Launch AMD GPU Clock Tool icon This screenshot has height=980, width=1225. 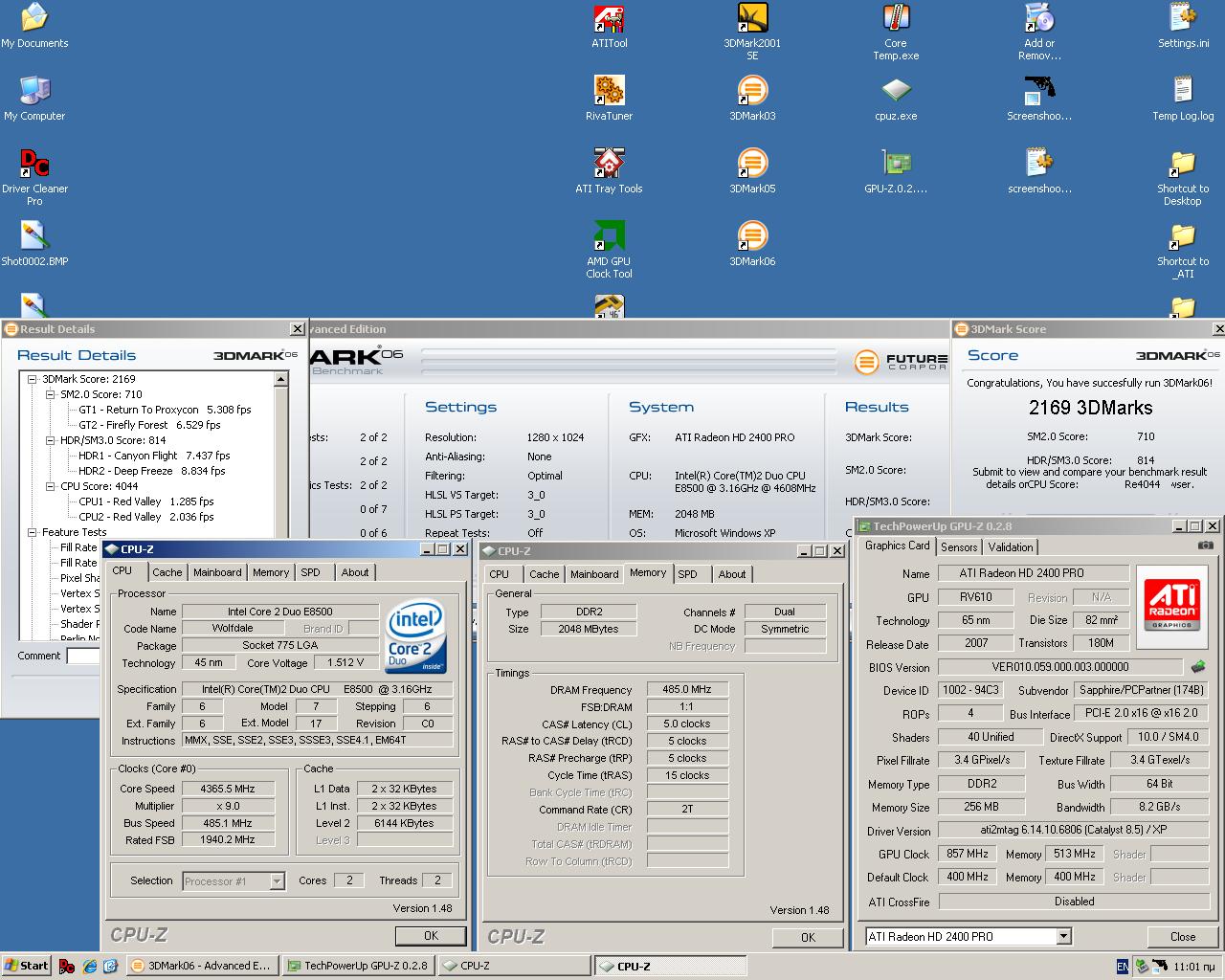pyautogui.click(x=609, y=250)
